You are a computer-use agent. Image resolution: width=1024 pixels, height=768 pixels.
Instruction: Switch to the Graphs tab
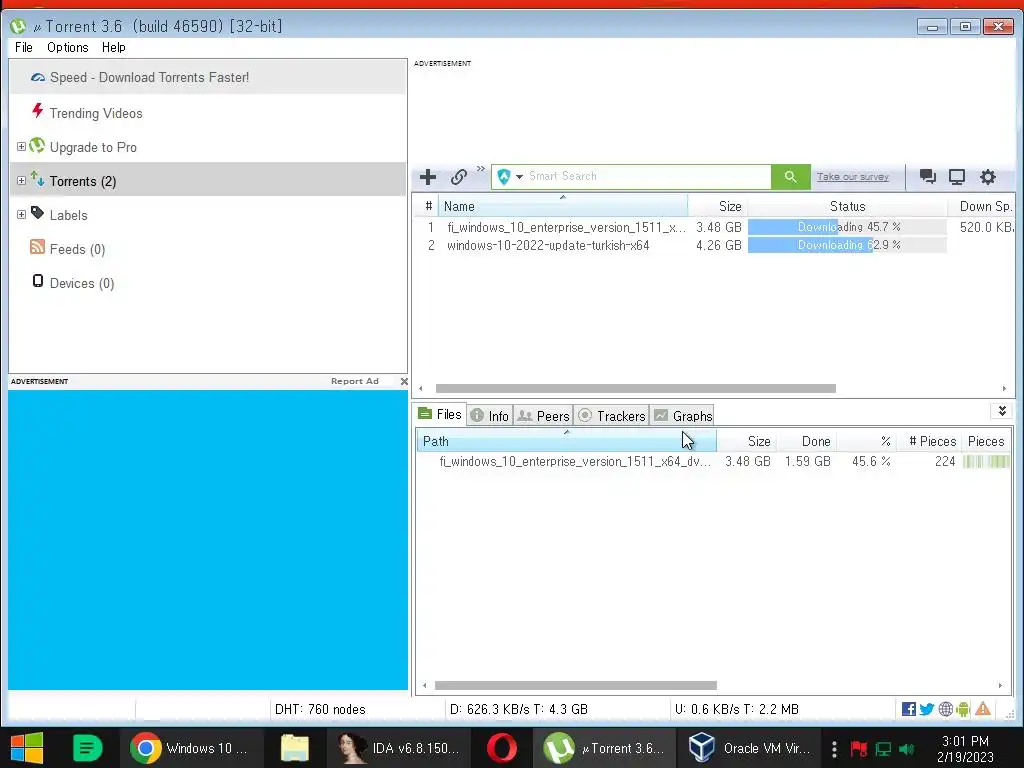pyautogui.click(x=682, y=416)
